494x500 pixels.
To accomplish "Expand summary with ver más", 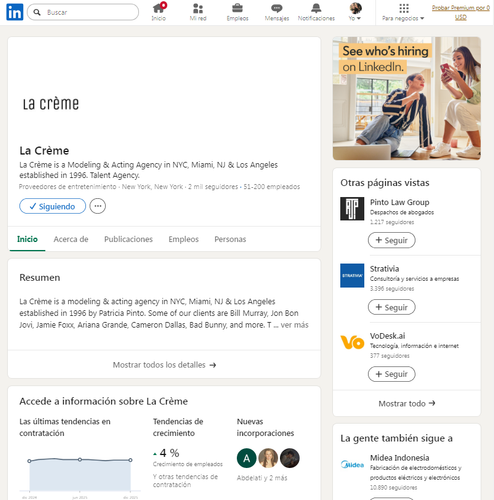I will tap(294, 325).
